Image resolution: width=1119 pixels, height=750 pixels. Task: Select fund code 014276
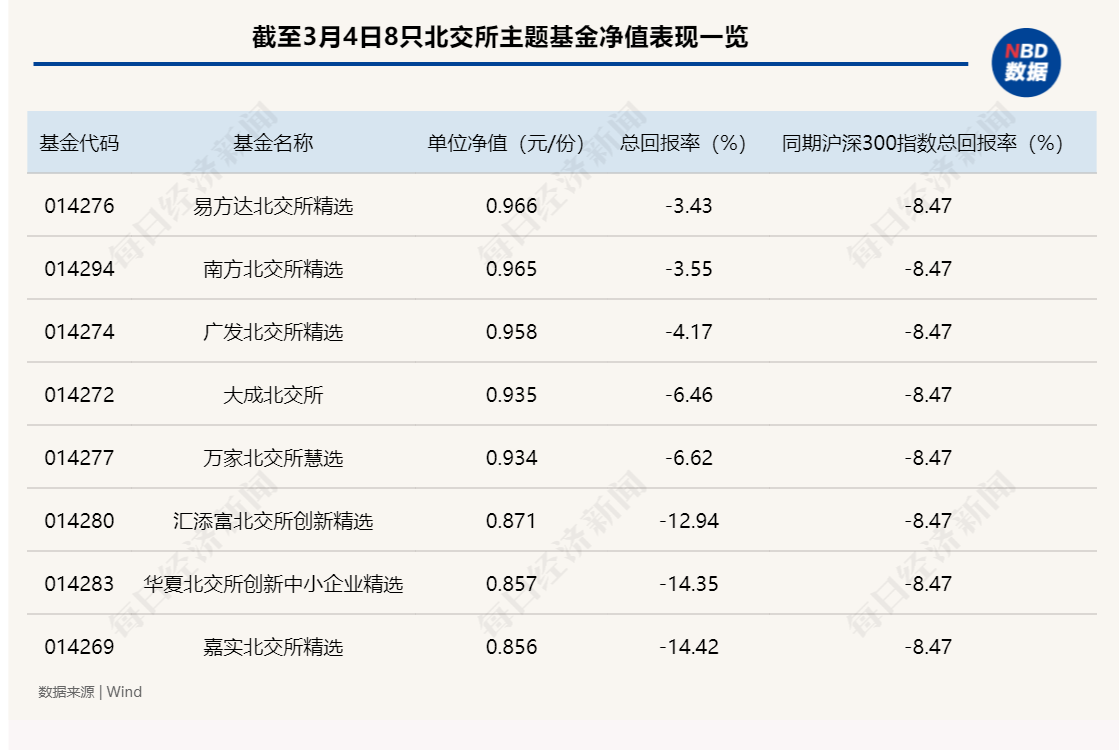point(79,206)
